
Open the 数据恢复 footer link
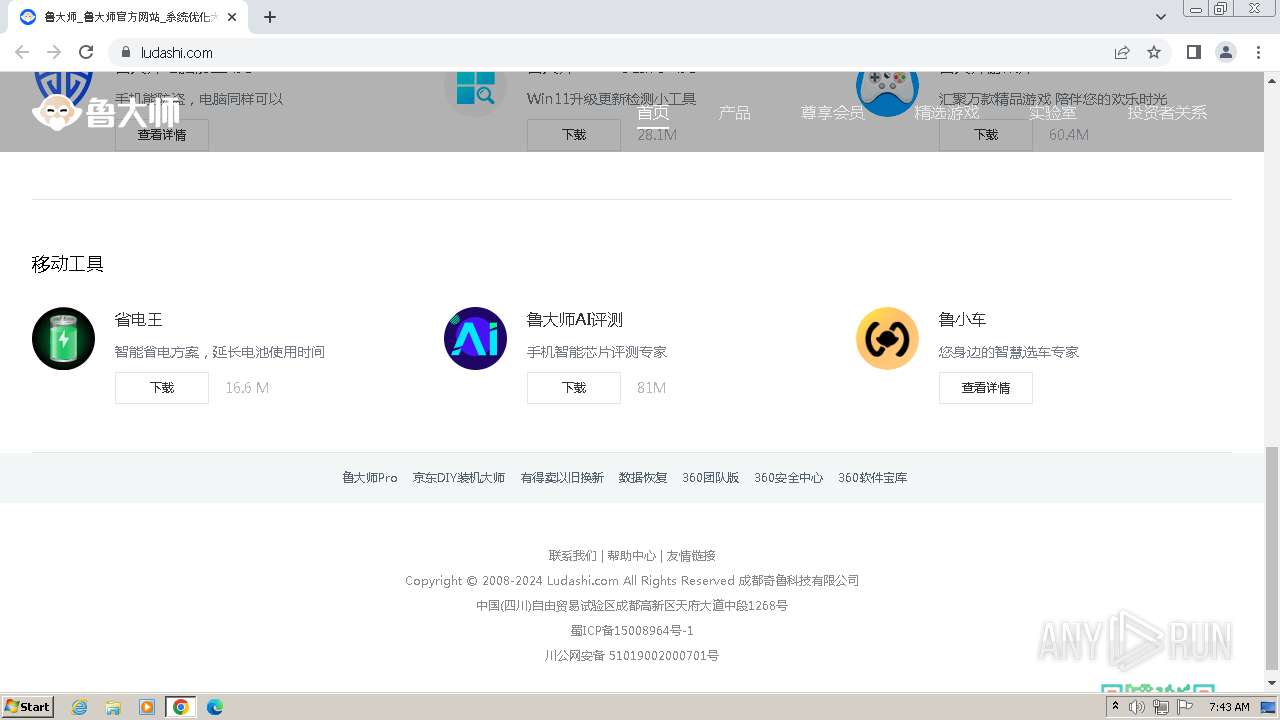pos(643,478)
